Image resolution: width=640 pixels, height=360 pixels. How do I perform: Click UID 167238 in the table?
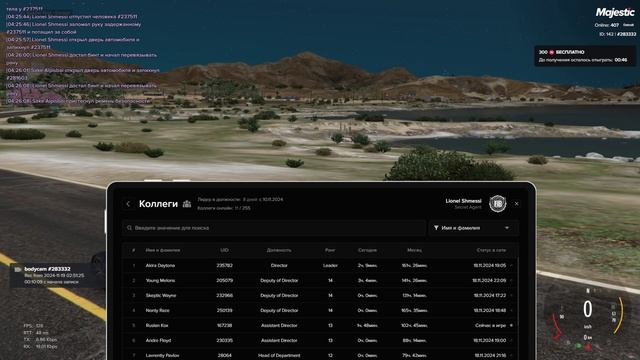[x=224, y=326]
